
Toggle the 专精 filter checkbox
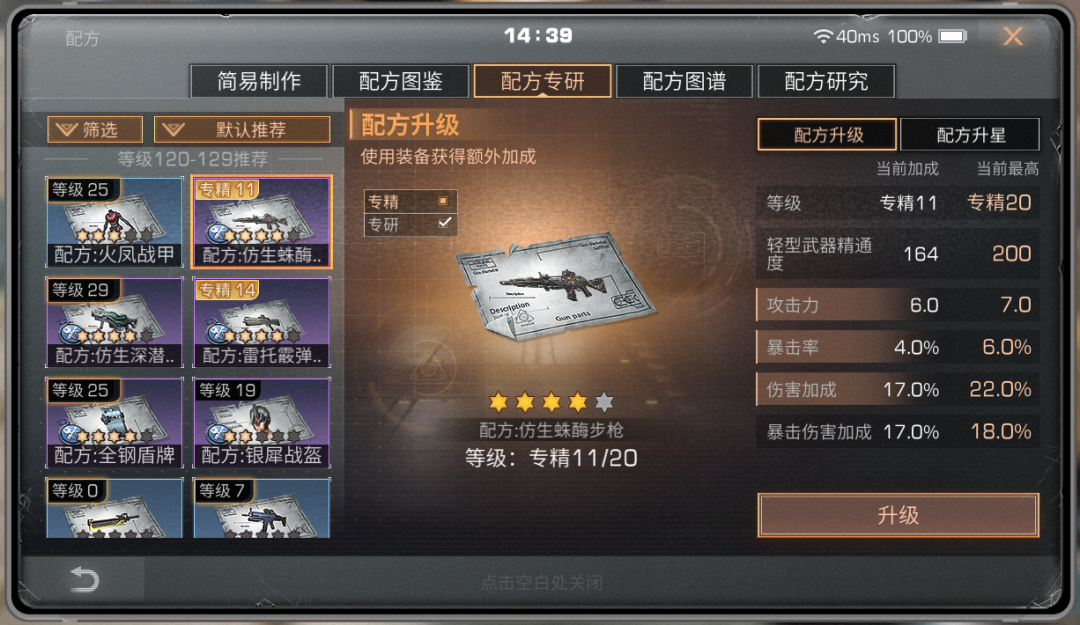(x=443, y=201)
